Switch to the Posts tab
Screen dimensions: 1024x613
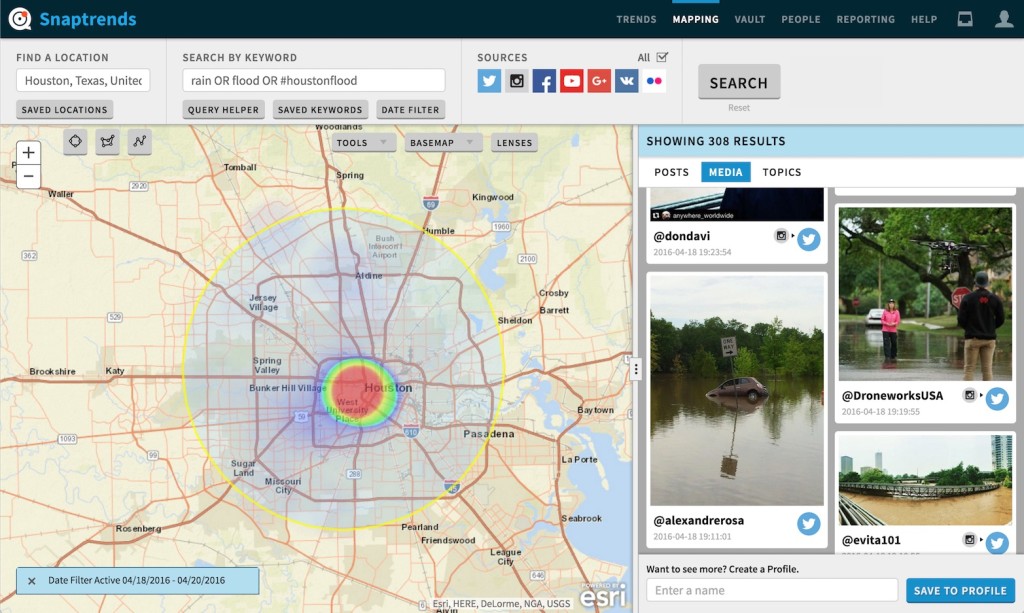[x=671, y=172]
